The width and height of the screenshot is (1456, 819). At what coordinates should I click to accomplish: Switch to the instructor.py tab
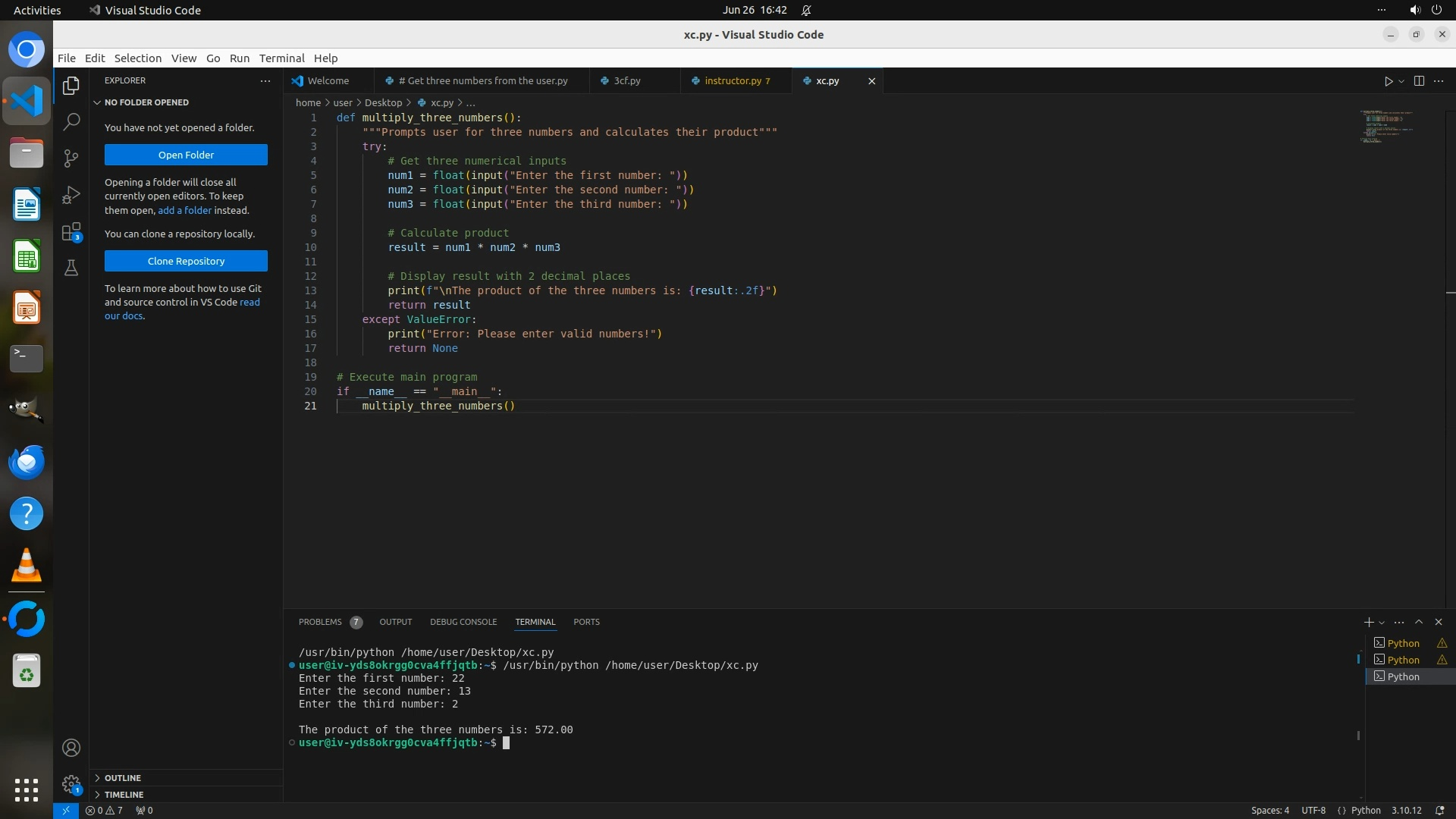733,81
